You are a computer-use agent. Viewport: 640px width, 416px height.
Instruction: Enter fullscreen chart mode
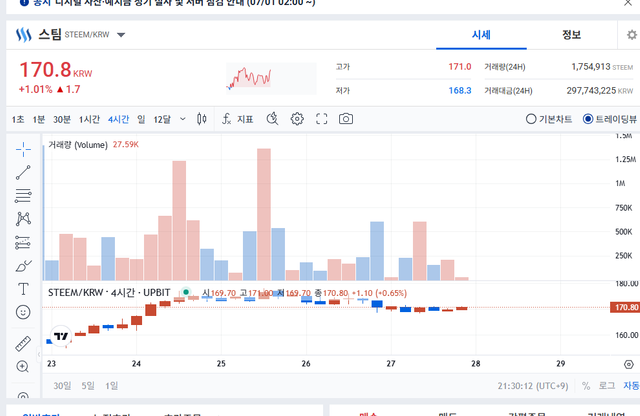(322, 119)
